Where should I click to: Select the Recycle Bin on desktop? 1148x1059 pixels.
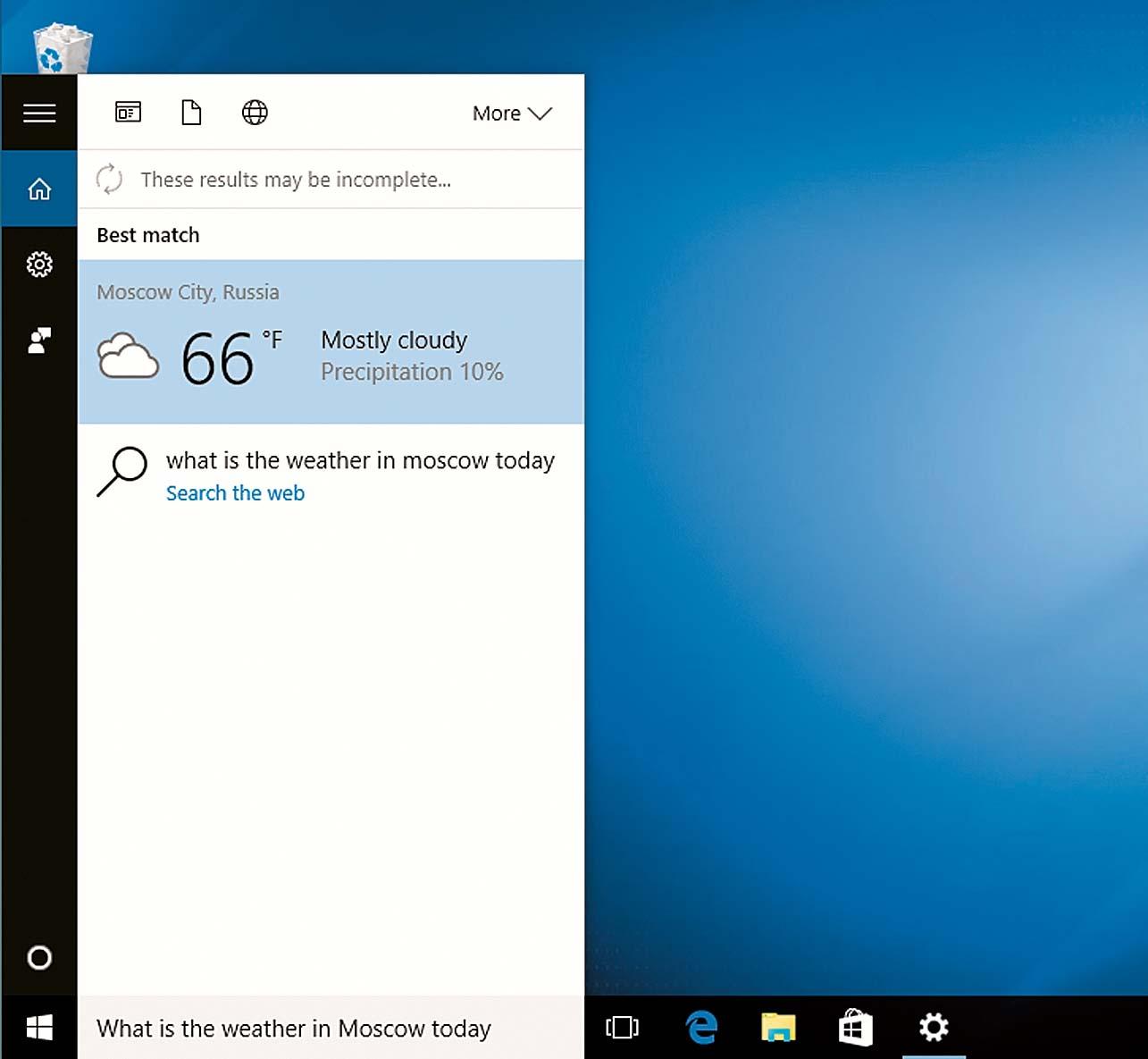tap(62, 48)
